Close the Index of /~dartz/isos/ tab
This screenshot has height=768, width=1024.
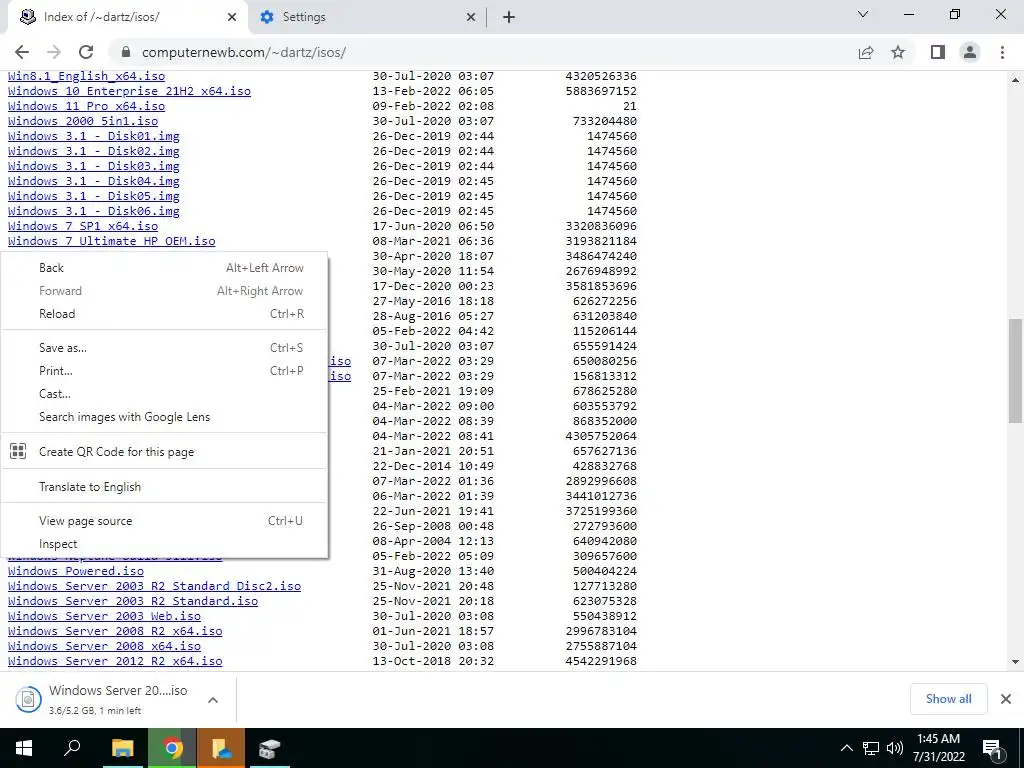232,17
